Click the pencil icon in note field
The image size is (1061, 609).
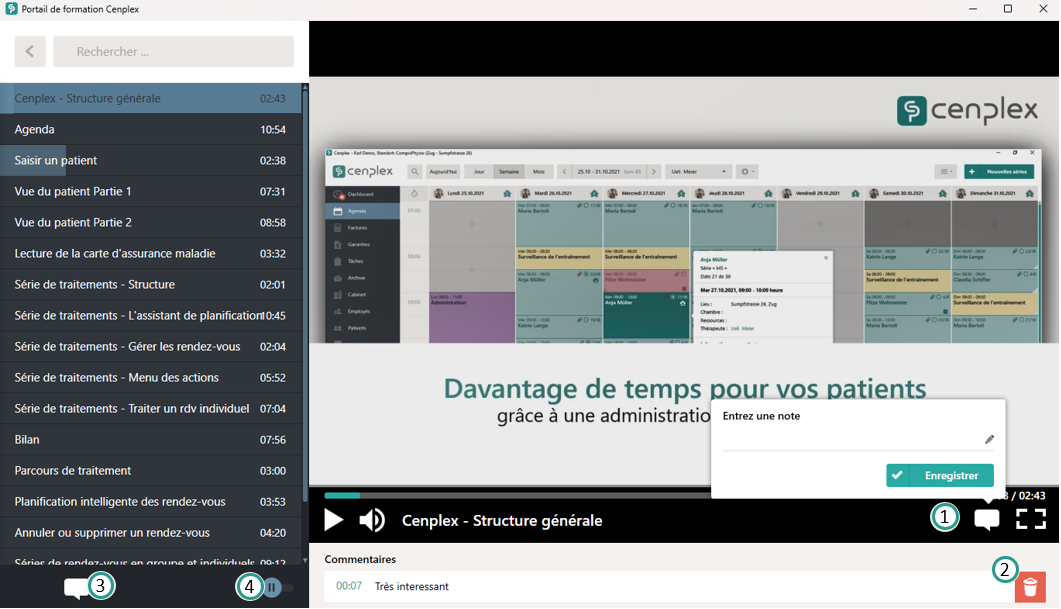pos(989,439)
